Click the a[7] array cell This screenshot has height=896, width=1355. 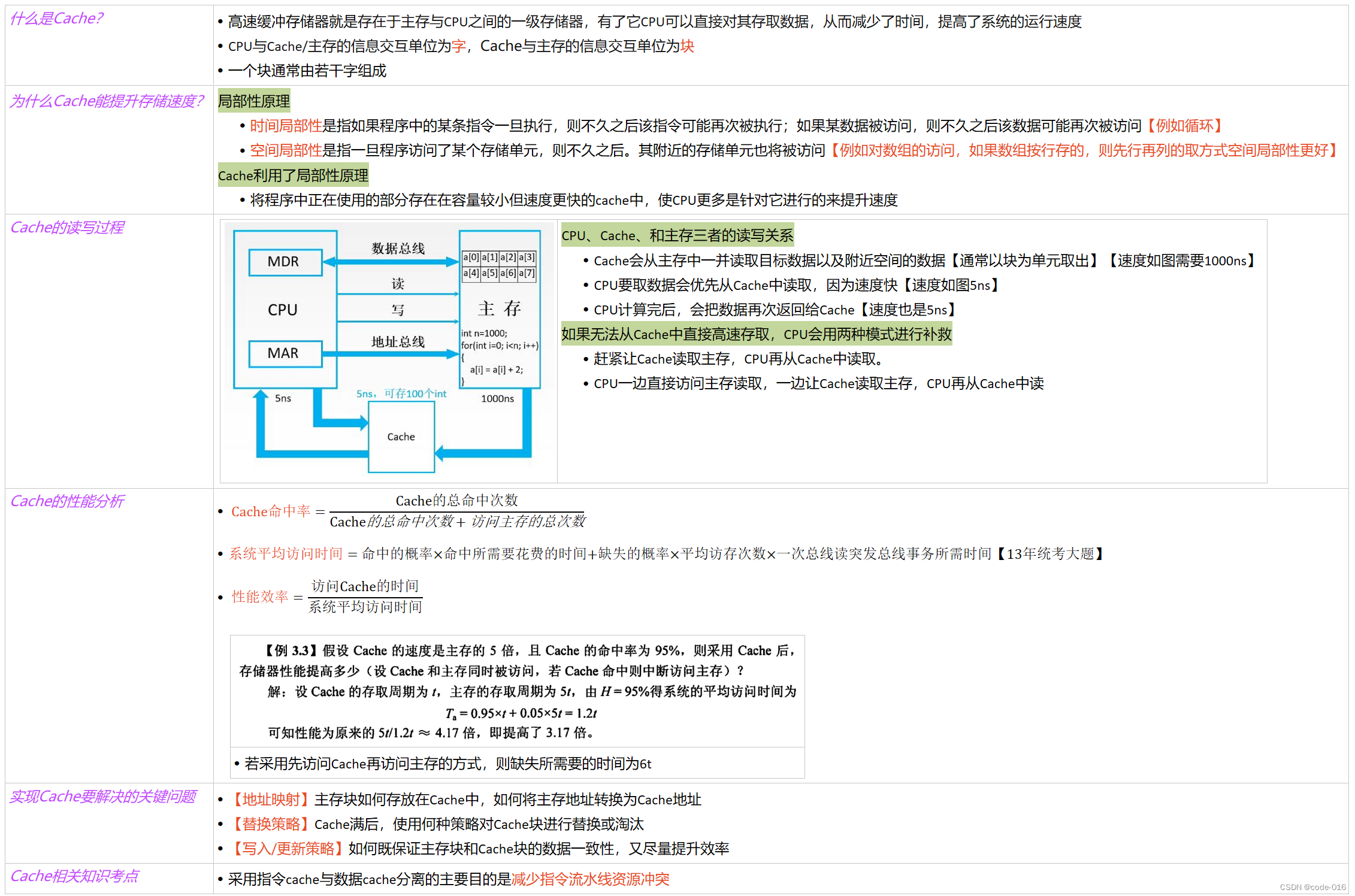(527, 274)
